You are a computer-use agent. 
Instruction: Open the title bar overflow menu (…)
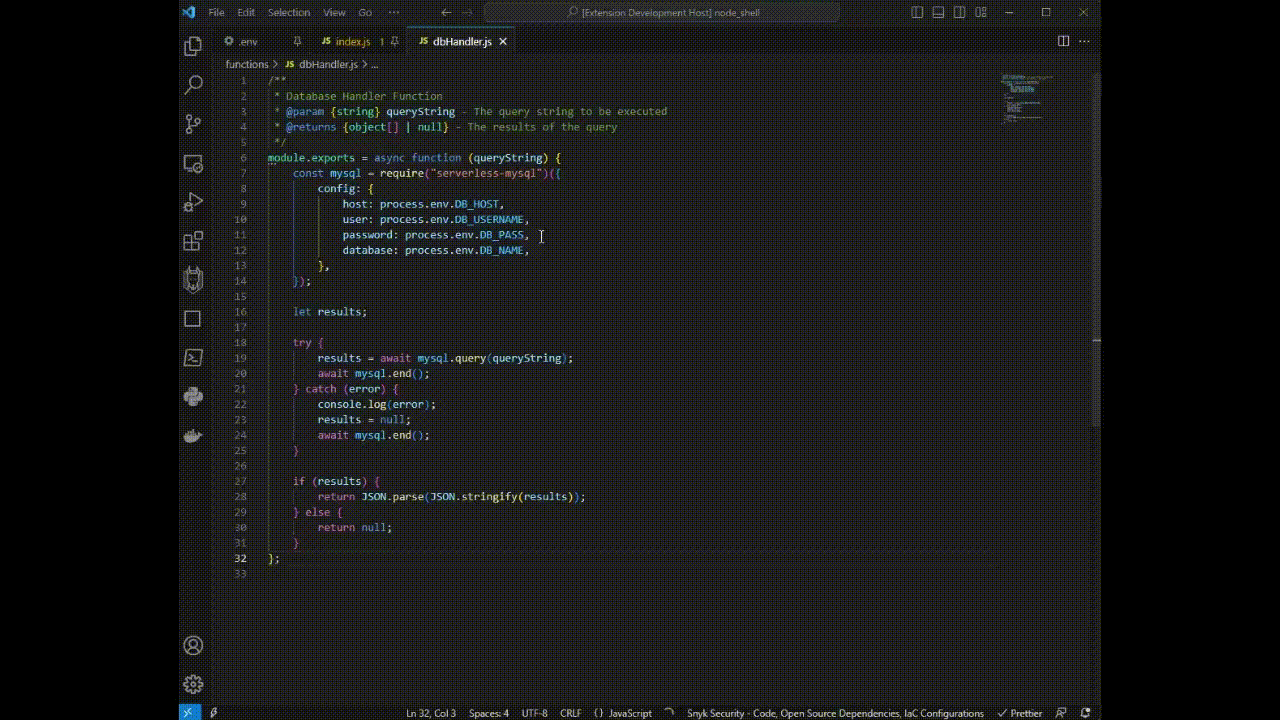[393, 12]
